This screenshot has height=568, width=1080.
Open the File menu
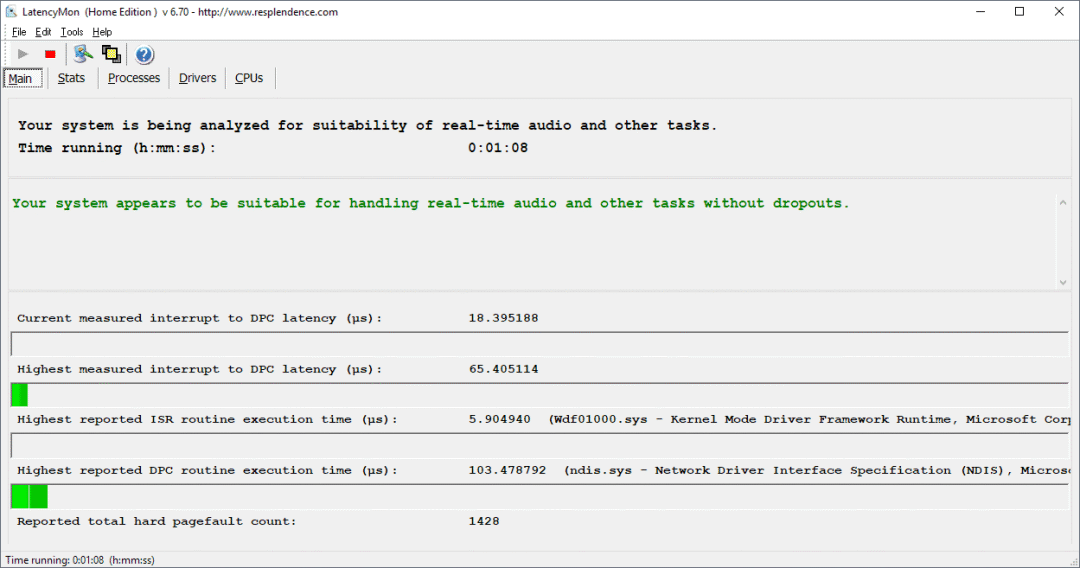pos(19,32)
